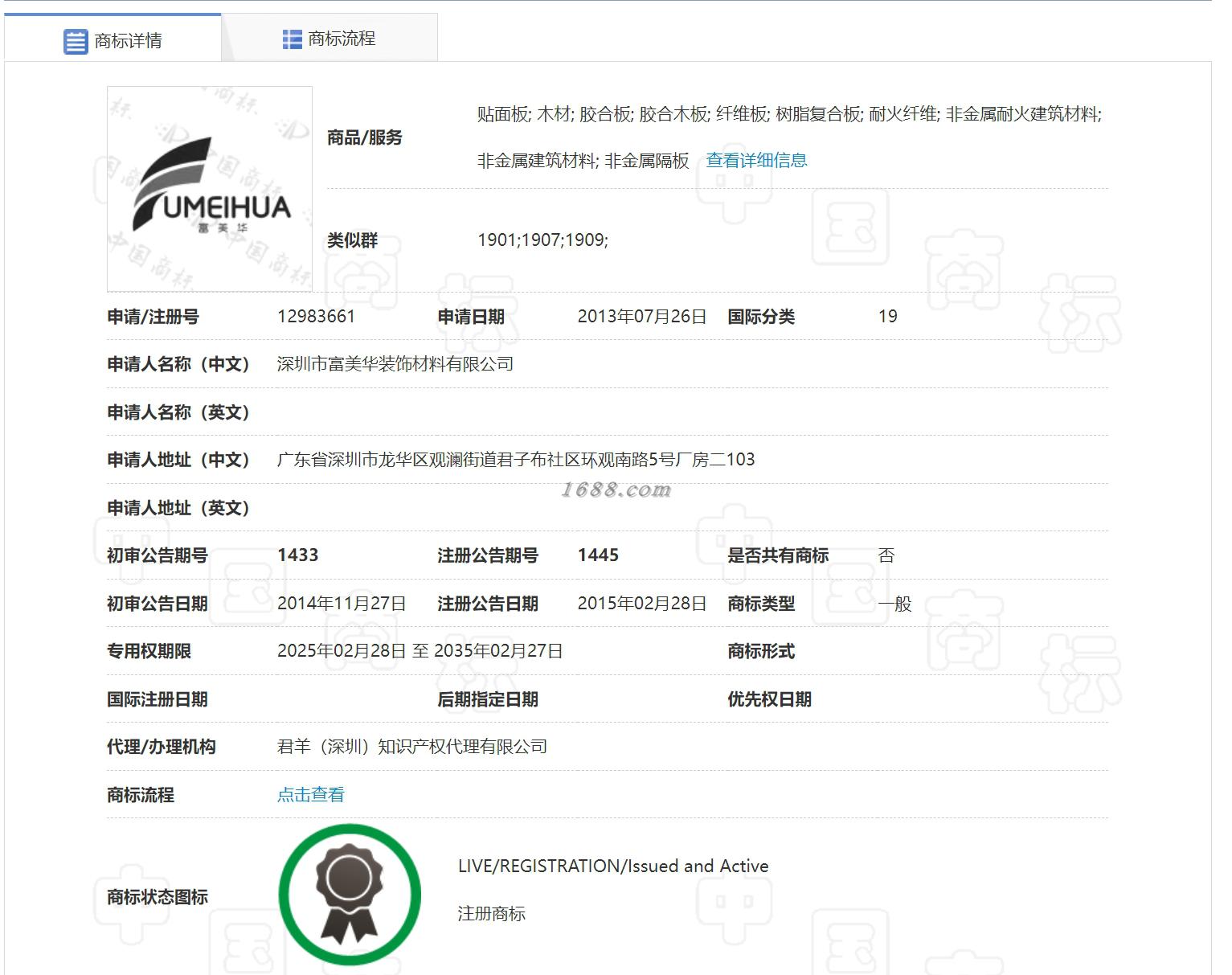Click the 商标流程 grid icon
This screenshot has height=975, width=1232.
coord(292,39)
